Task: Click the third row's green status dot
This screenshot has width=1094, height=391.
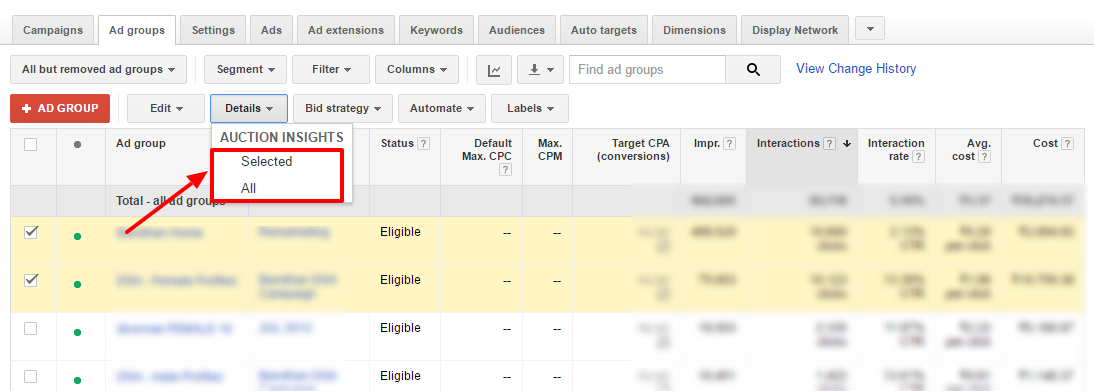Action: pos(77,332)
